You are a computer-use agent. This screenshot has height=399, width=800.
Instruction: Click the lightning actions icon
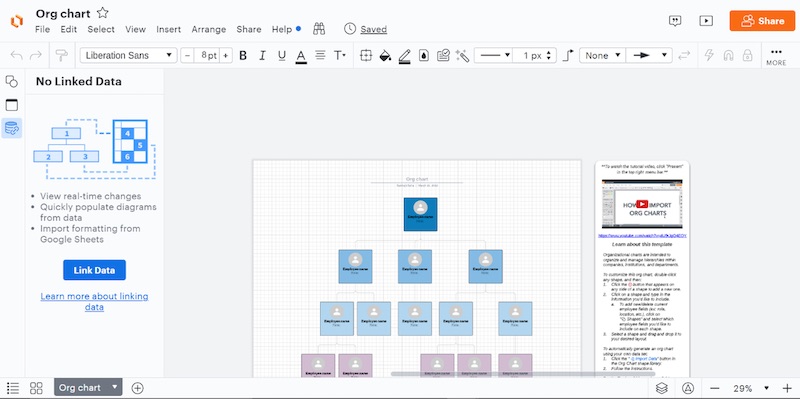point(709,55)
